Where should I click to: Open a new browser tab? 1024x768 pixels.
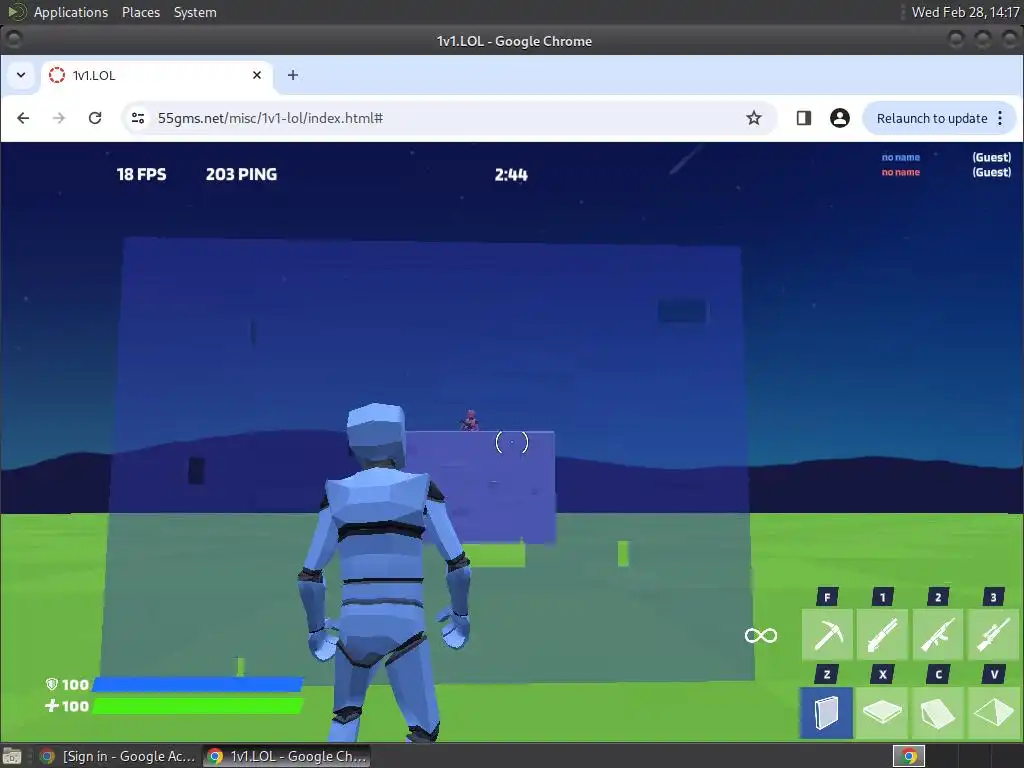[x=293, y=75]
